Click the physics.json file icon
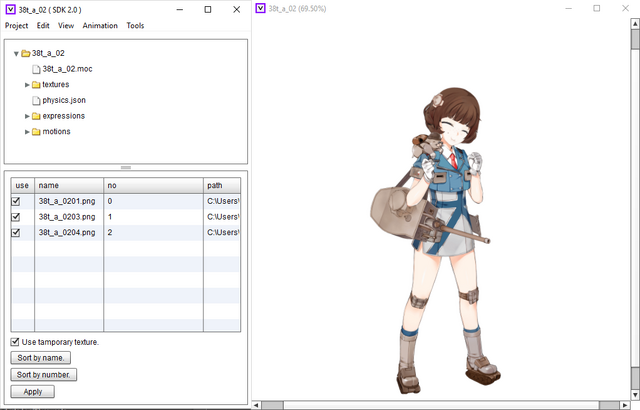The image size is (640, 410). [36, 100]
